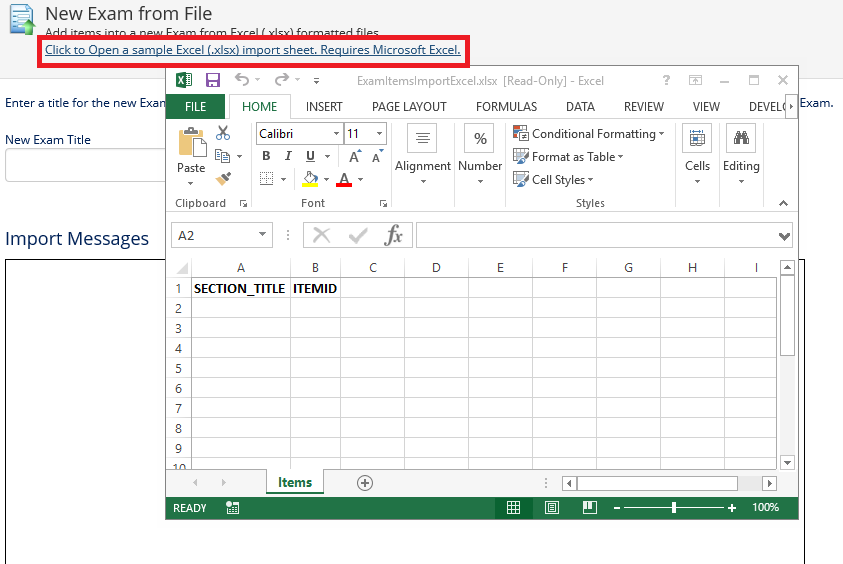Expand the font size dropdown

coord(380,133)
